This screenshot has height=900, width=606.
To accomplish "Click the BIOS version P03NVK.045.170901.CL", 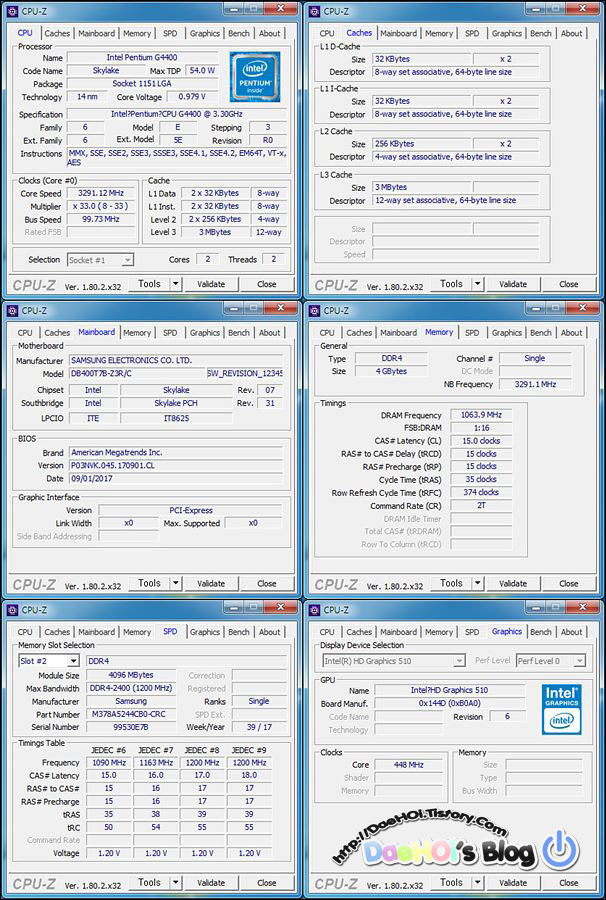I will [x=176, y=465].
